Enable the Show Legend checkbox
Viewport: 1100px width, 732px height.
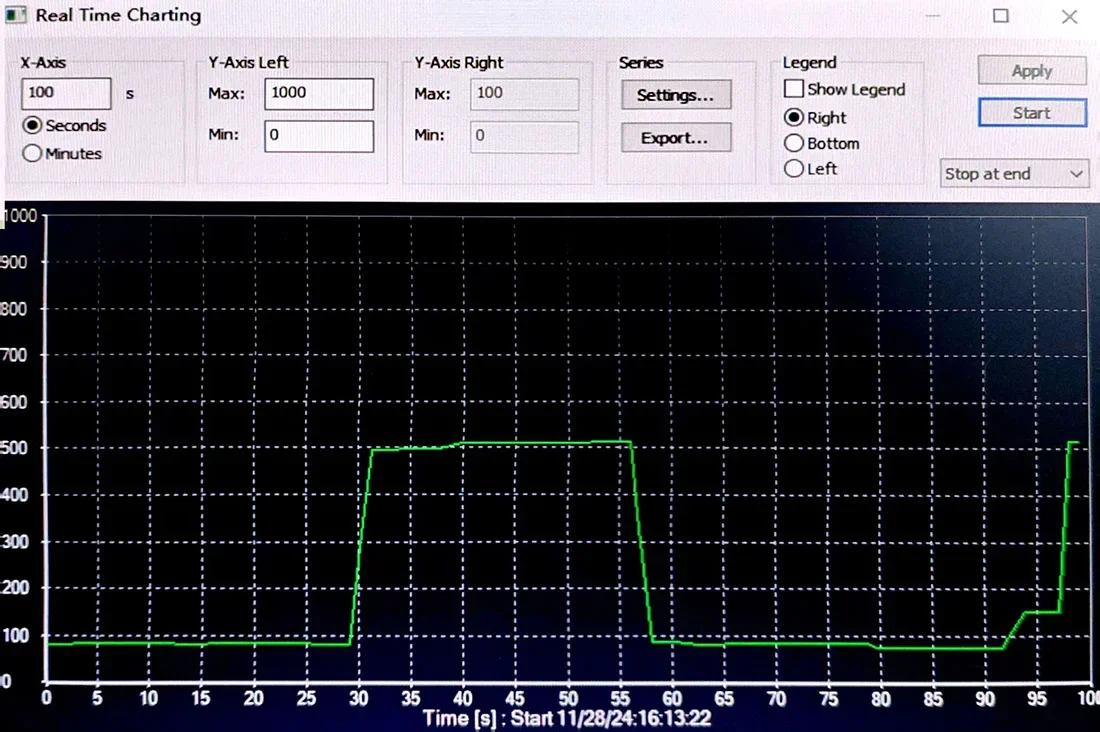click(x=793, y=89)
